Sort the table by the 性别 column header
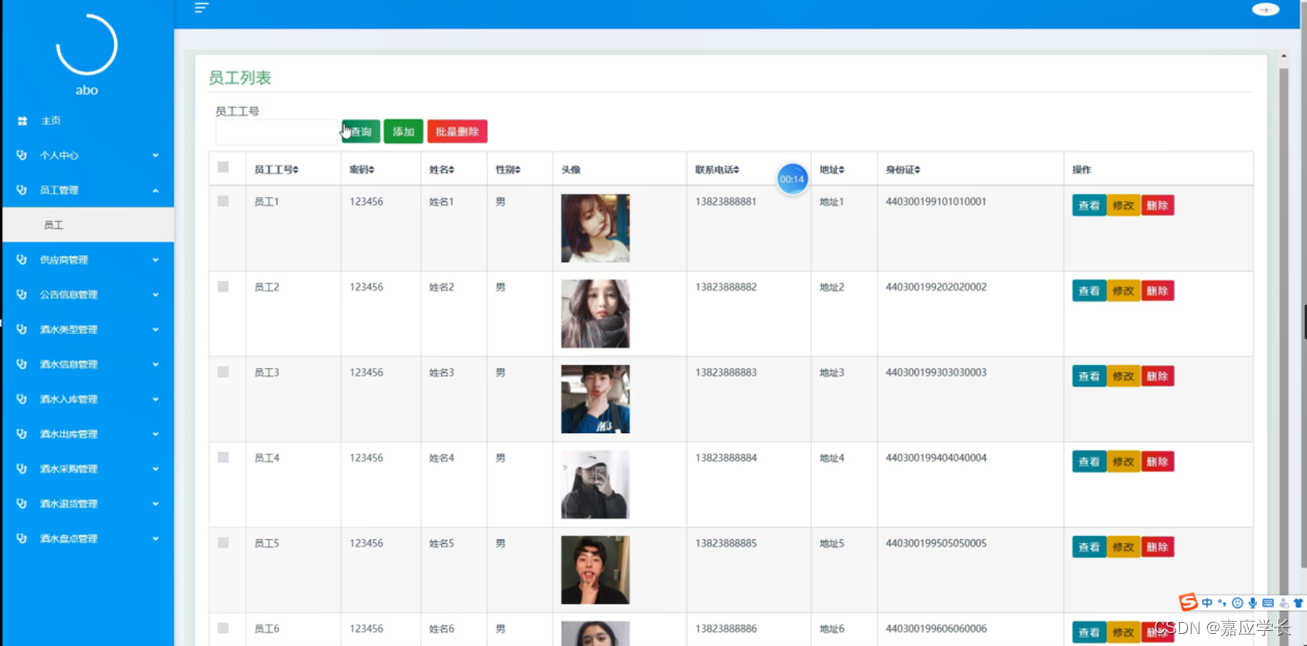This screenshot has height=646, width=1307. (x=508, y=170)
